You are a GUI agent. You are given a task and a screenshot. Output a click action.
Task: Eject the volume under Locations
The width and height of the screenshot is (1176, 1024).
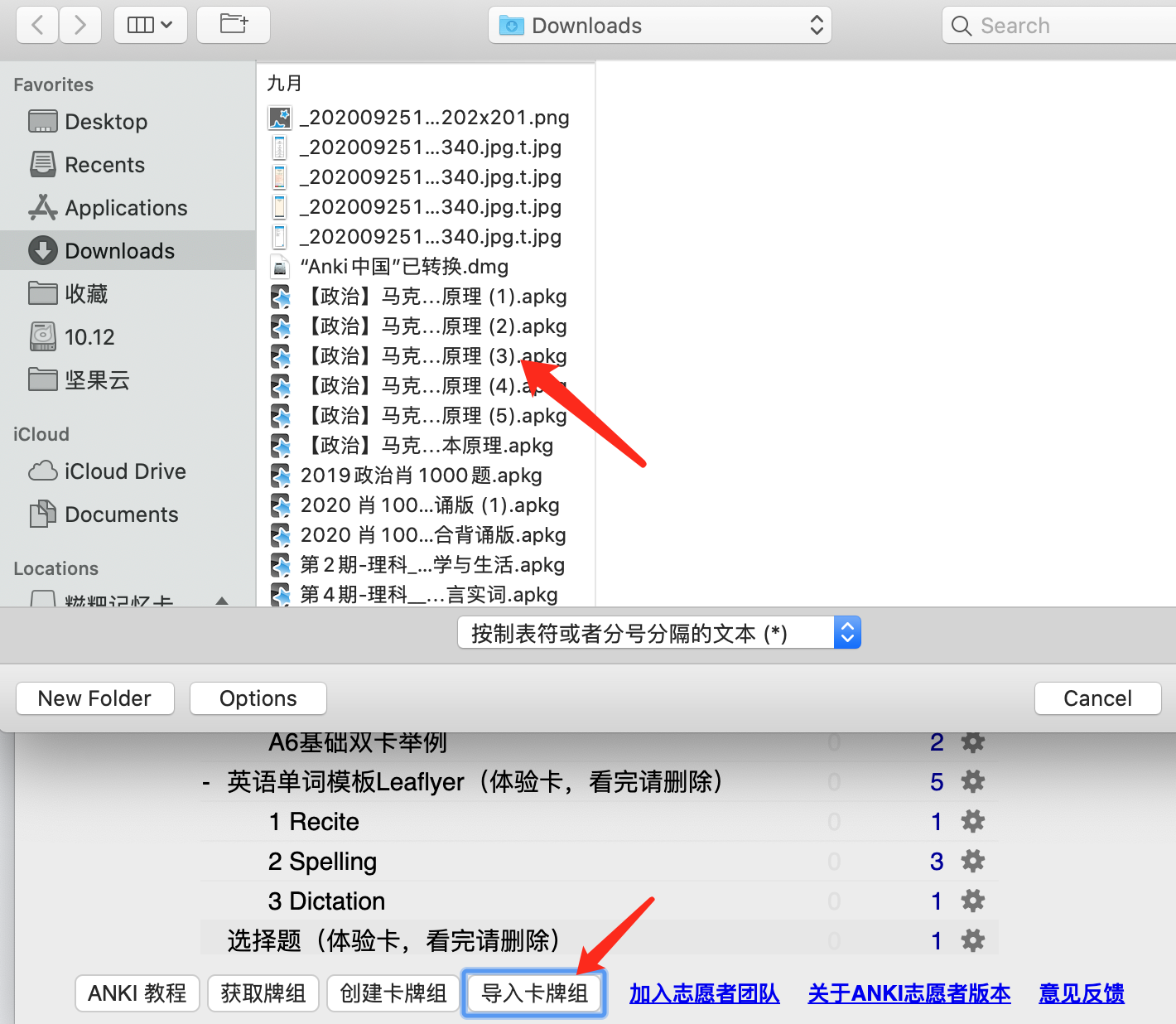point(222,601)
